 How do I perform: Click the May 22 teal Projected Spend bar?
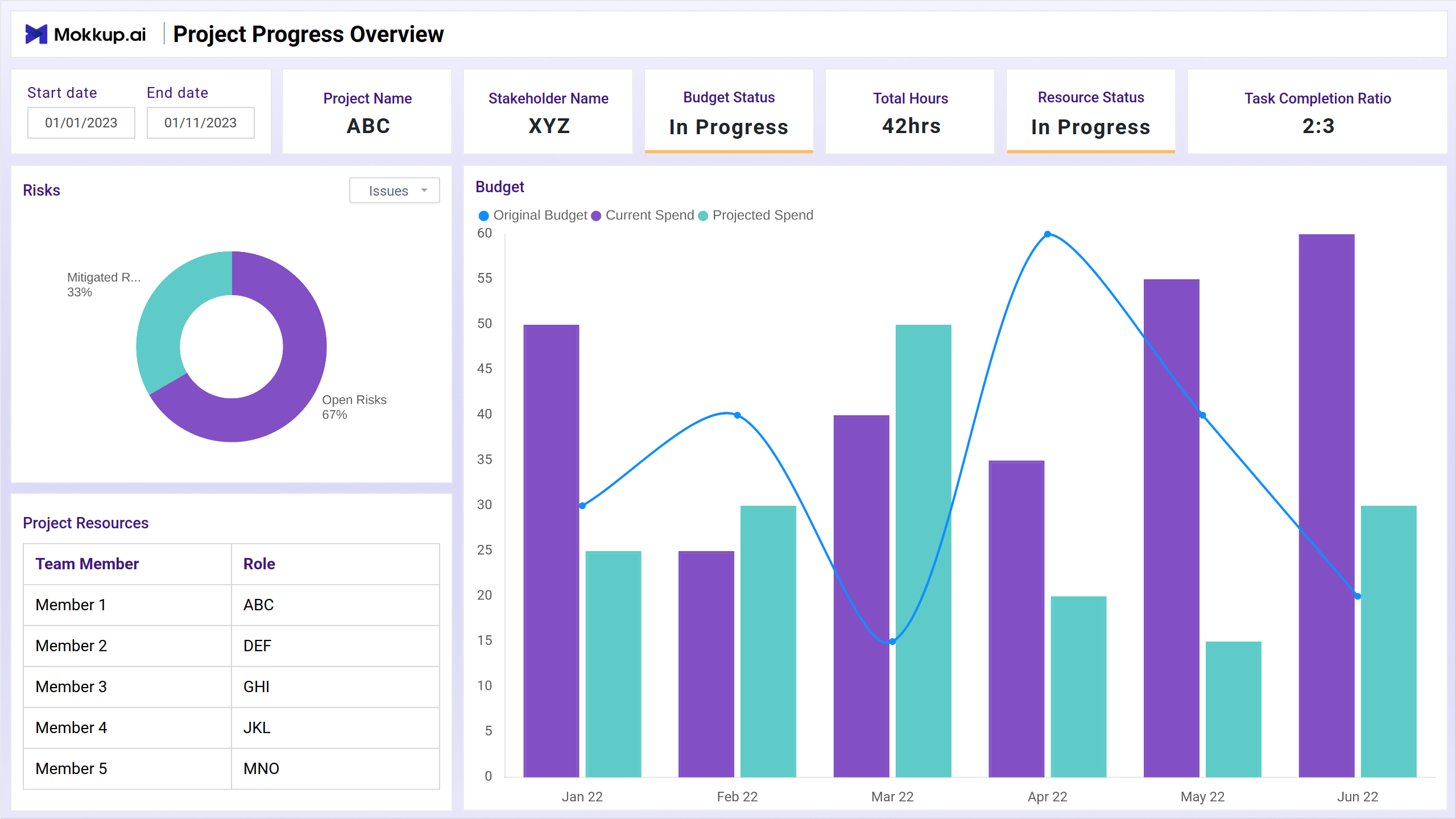1233,709
